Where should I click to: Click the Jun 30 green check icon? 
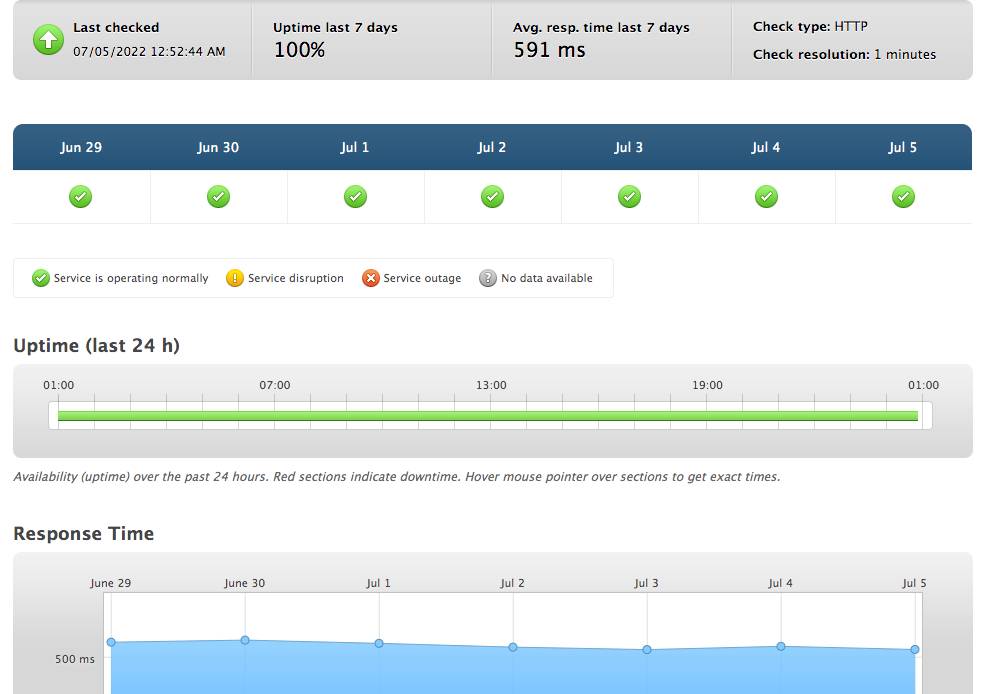tap(218, 197)
